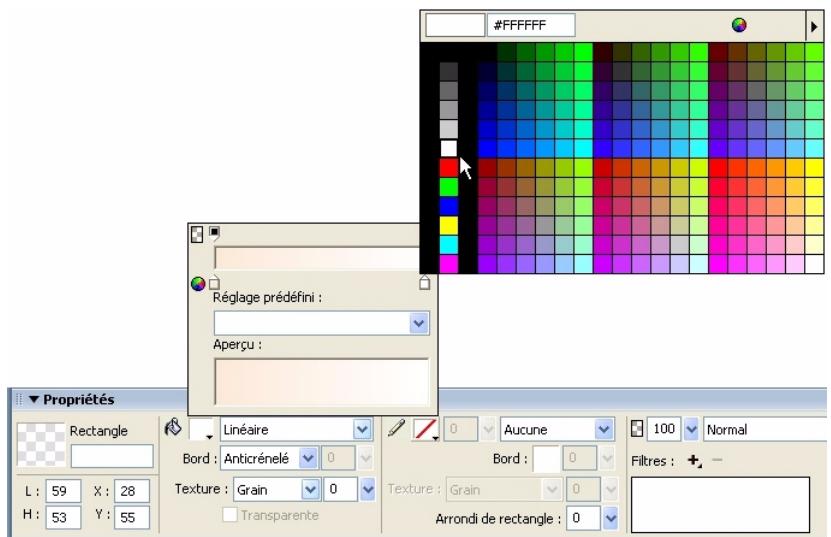Open the system color picker wheel in swatch popup
The height and width of the screenshot is (537, 831).
pyautogui.click(x=739, y=24)
